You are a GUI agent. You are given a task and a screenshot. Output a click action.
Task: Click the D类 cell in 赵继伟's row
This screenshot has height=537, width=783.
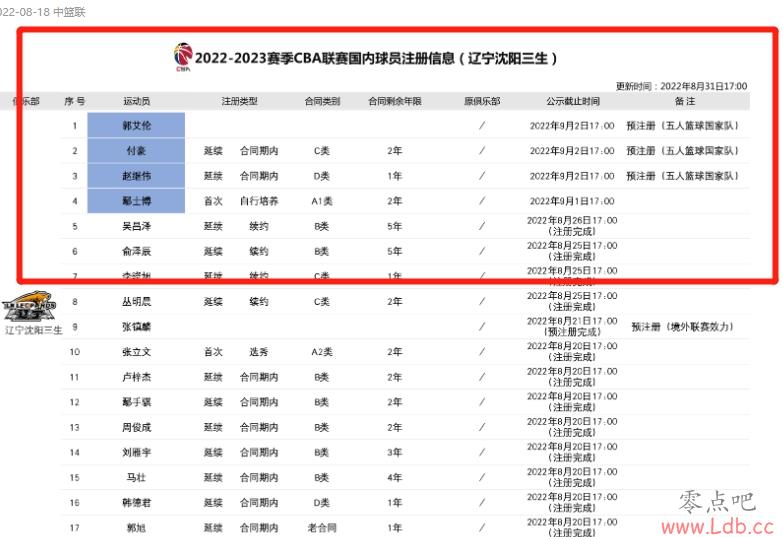coord(322,176)
